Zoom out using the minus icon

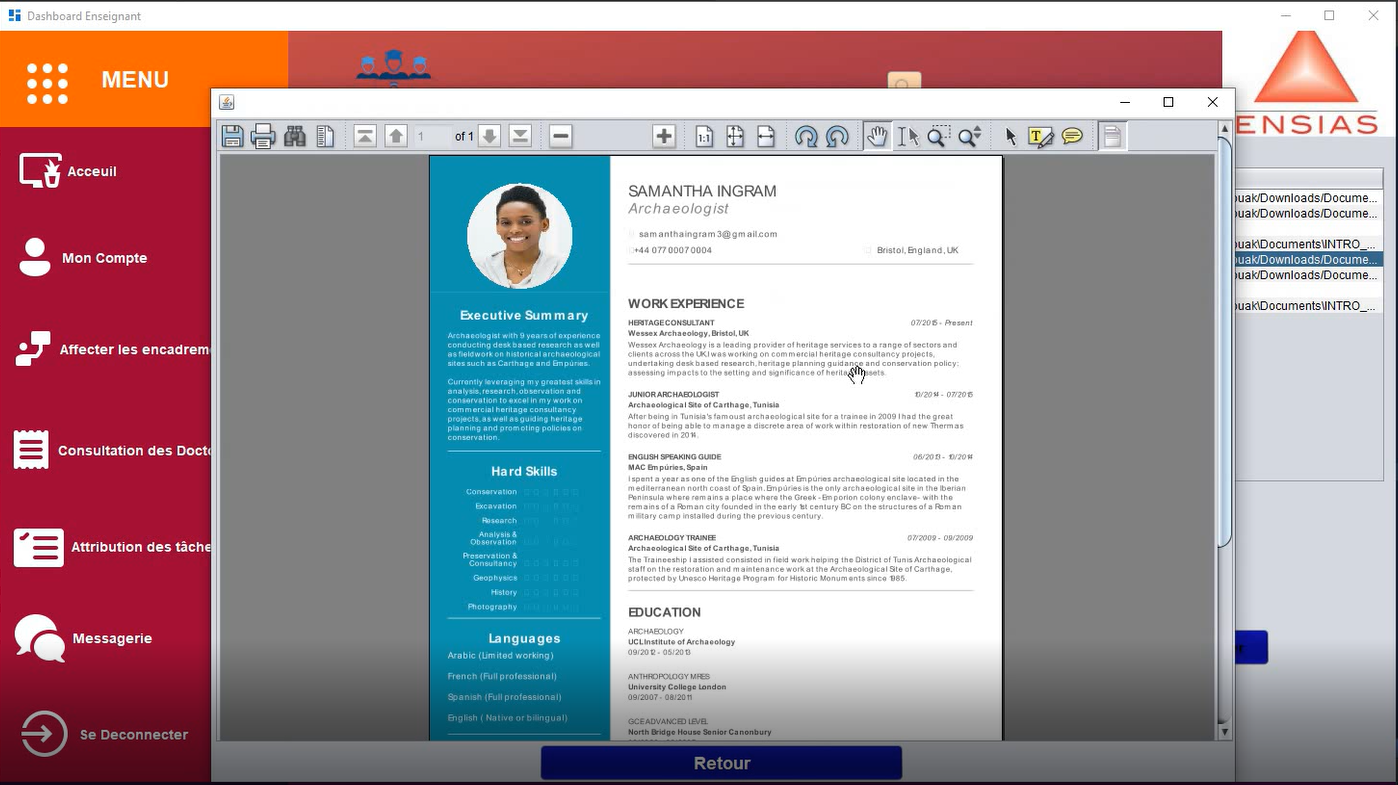tap(561, 137)
